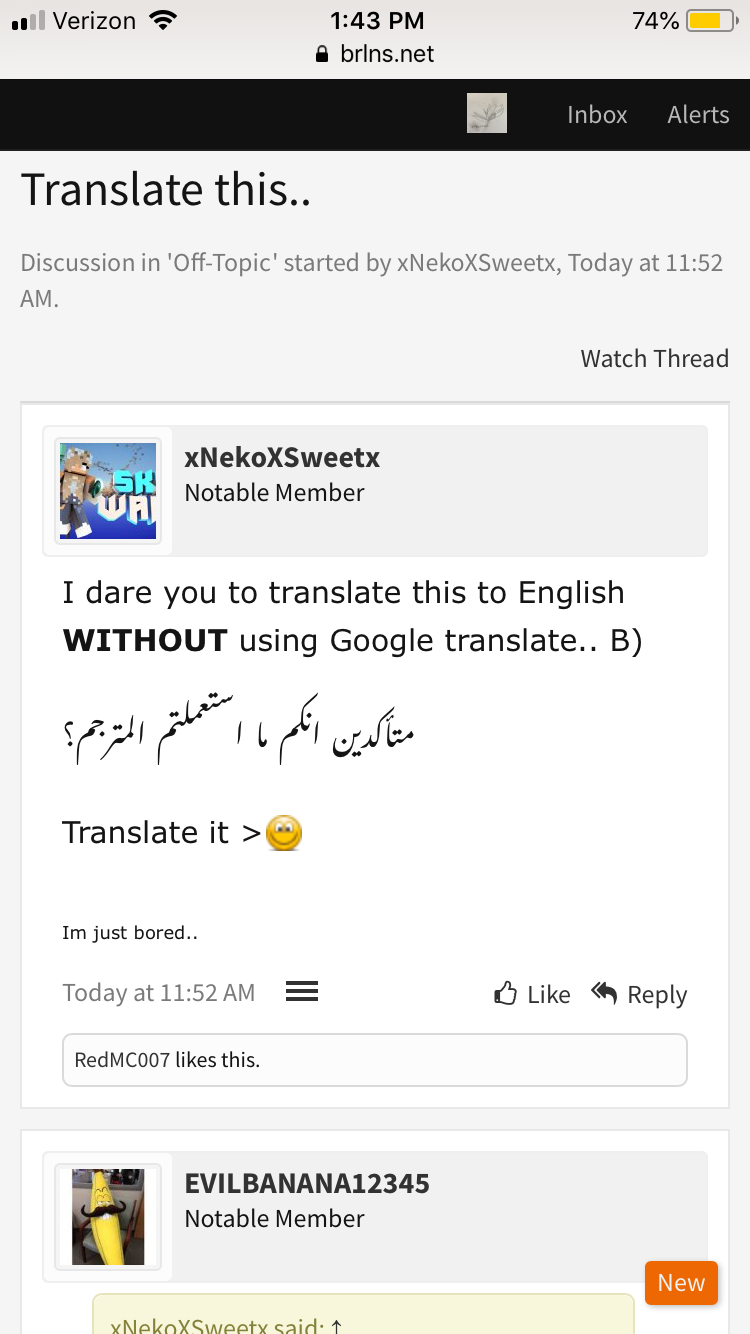
Task: Open xNekoXSweetx username profile link
Action: [282, 458]
